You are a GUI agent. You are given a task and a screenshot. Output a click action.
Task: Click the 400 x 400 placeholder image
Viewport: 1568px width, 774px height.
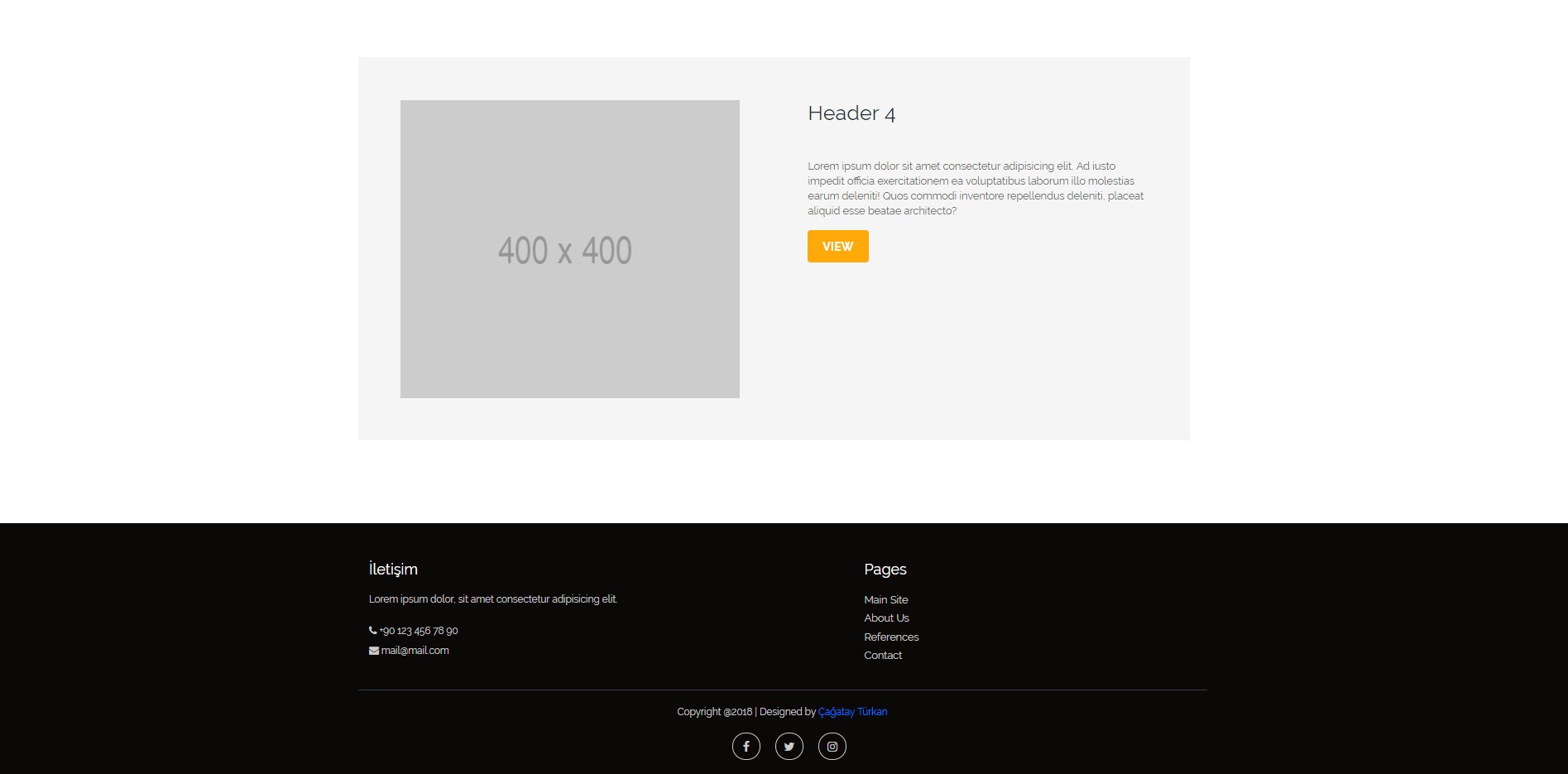[x=570, y=249]
